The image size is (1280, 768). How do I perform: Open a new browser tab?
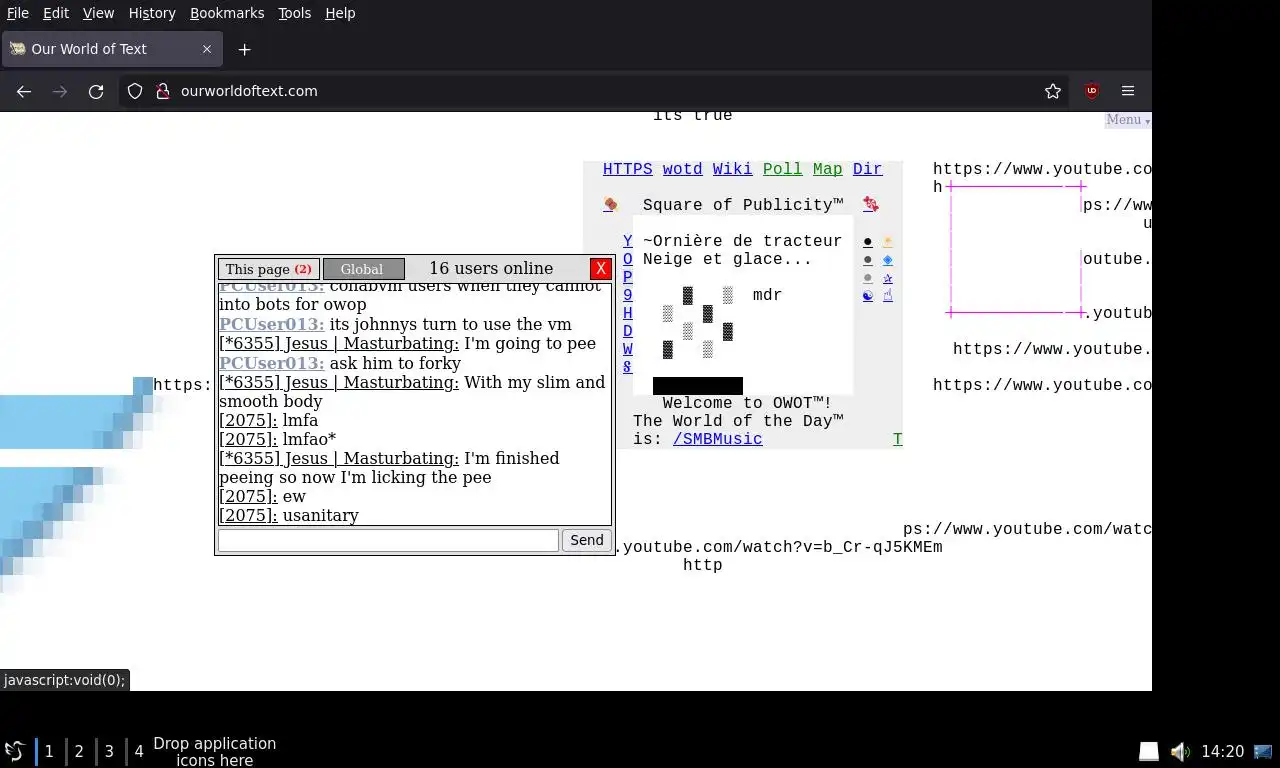click(244, 49)
